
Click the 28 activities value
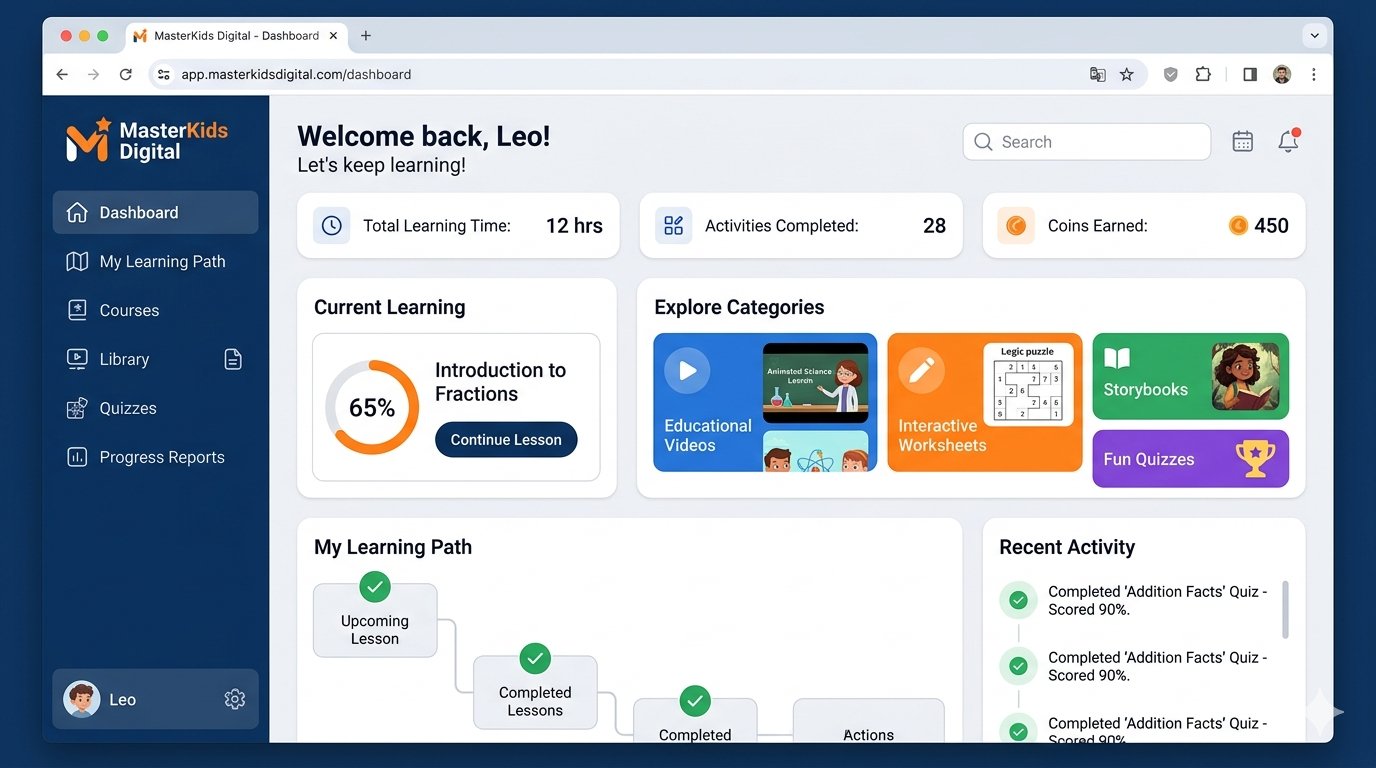click(x=934, y=226)
